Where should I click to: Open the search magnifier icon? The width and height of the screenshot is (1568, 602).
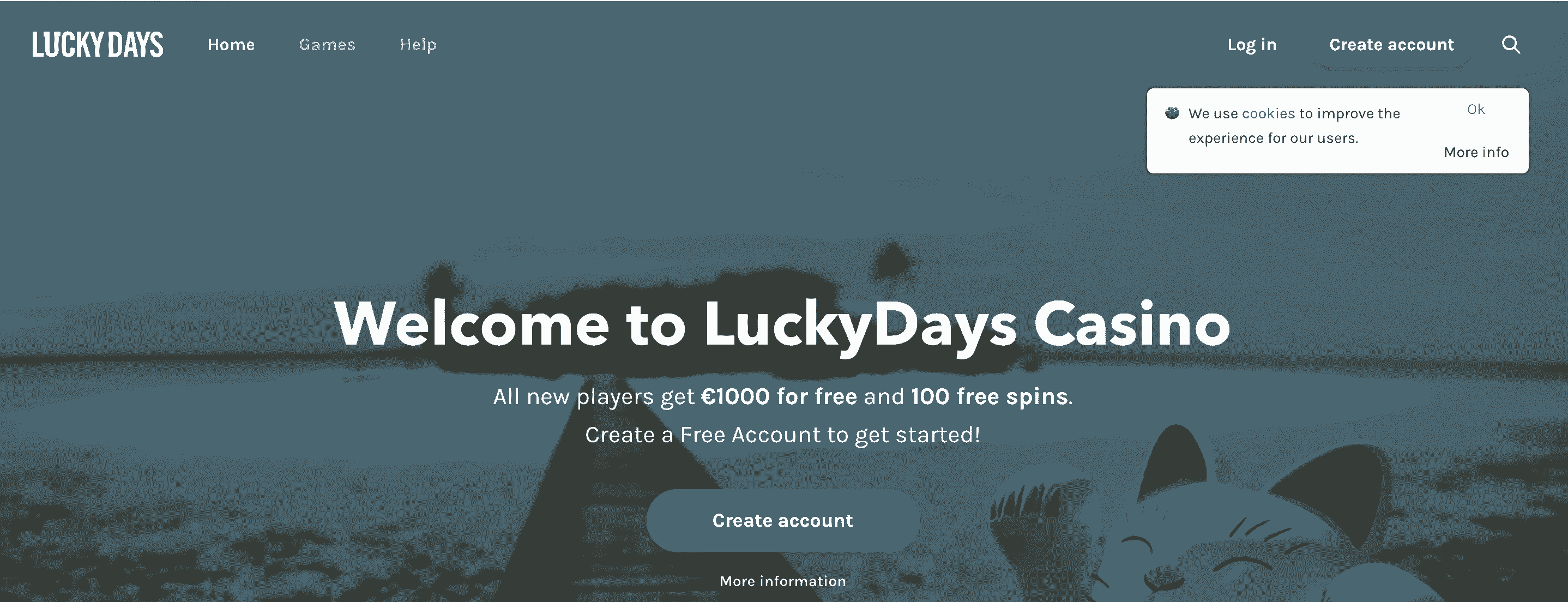[1511, 44]
